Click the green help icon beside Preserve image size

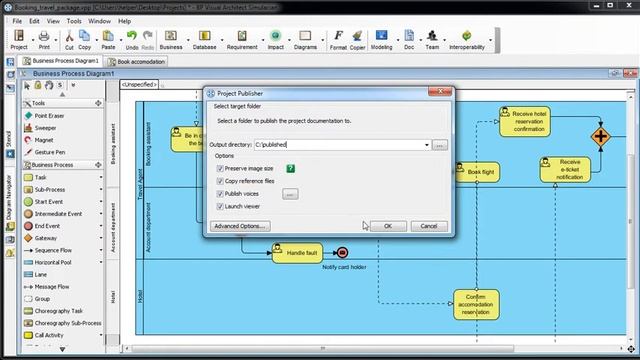tap(290, 169)
